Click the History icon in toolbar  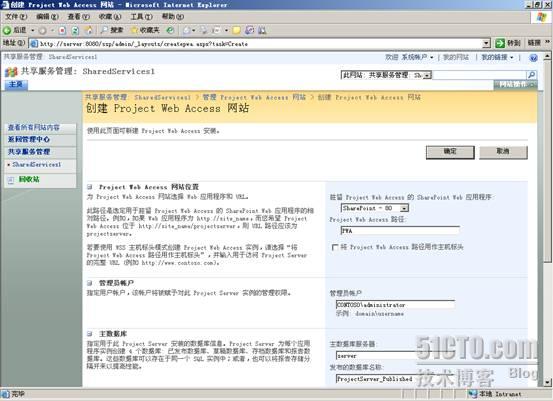[170, 30]
